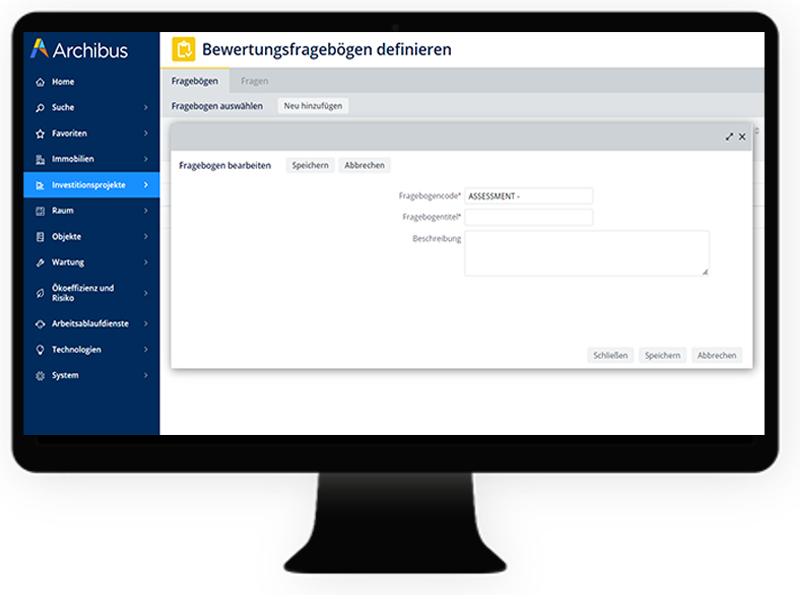
Task: Expand the Investitionsprojekte chevron
Action: pos(146,185)
